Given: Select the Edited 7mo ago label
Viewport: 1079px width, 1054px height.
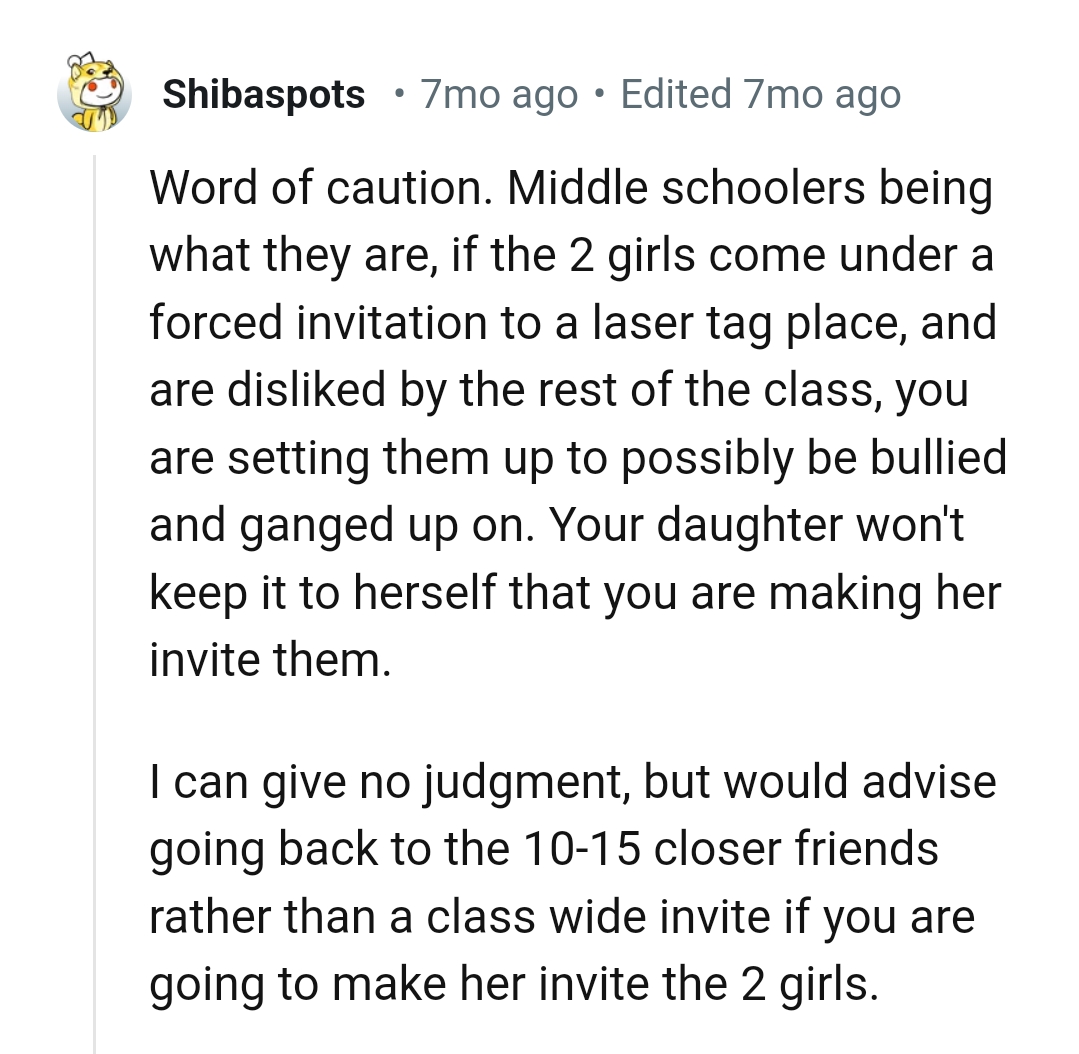Looking at the screenshot, I should [x=761, y=93].
